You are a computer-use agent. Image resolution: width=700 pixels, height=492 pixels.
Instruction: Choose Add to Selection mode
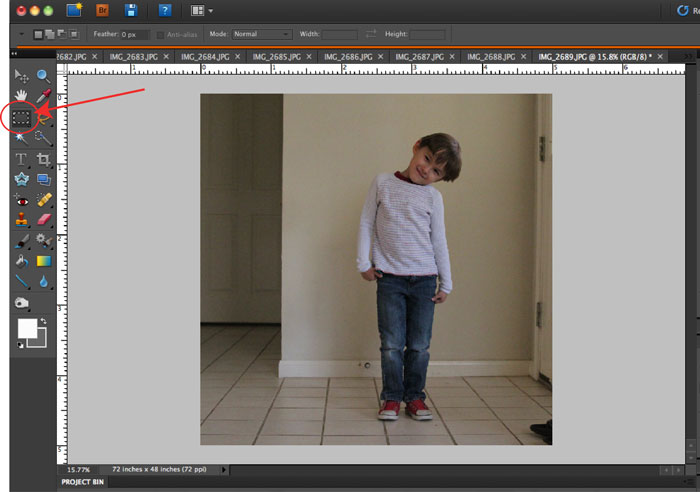50,34
